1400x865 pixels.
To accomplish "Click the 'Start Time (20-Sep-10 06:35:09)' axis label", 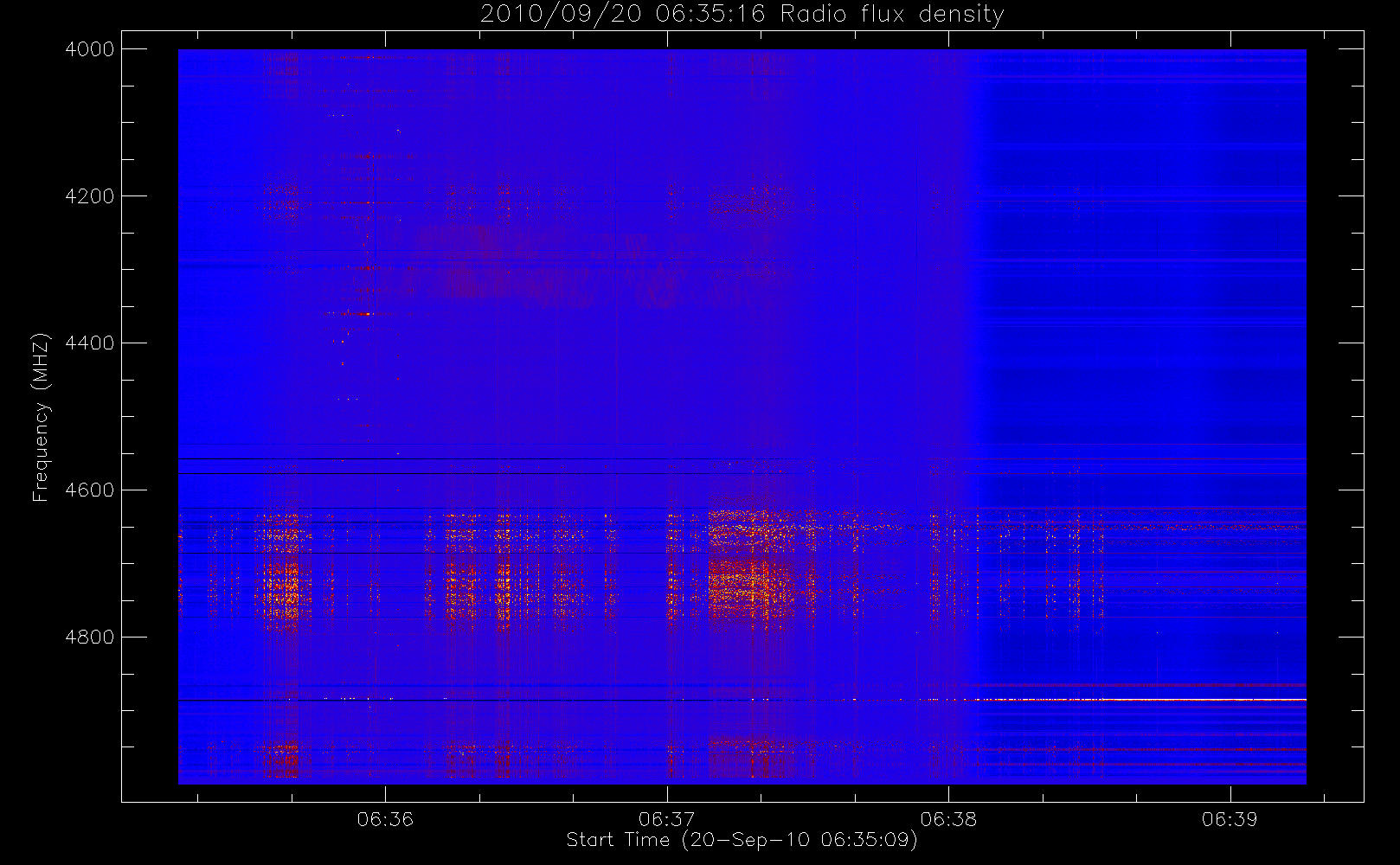I will (x=742, y=840).
